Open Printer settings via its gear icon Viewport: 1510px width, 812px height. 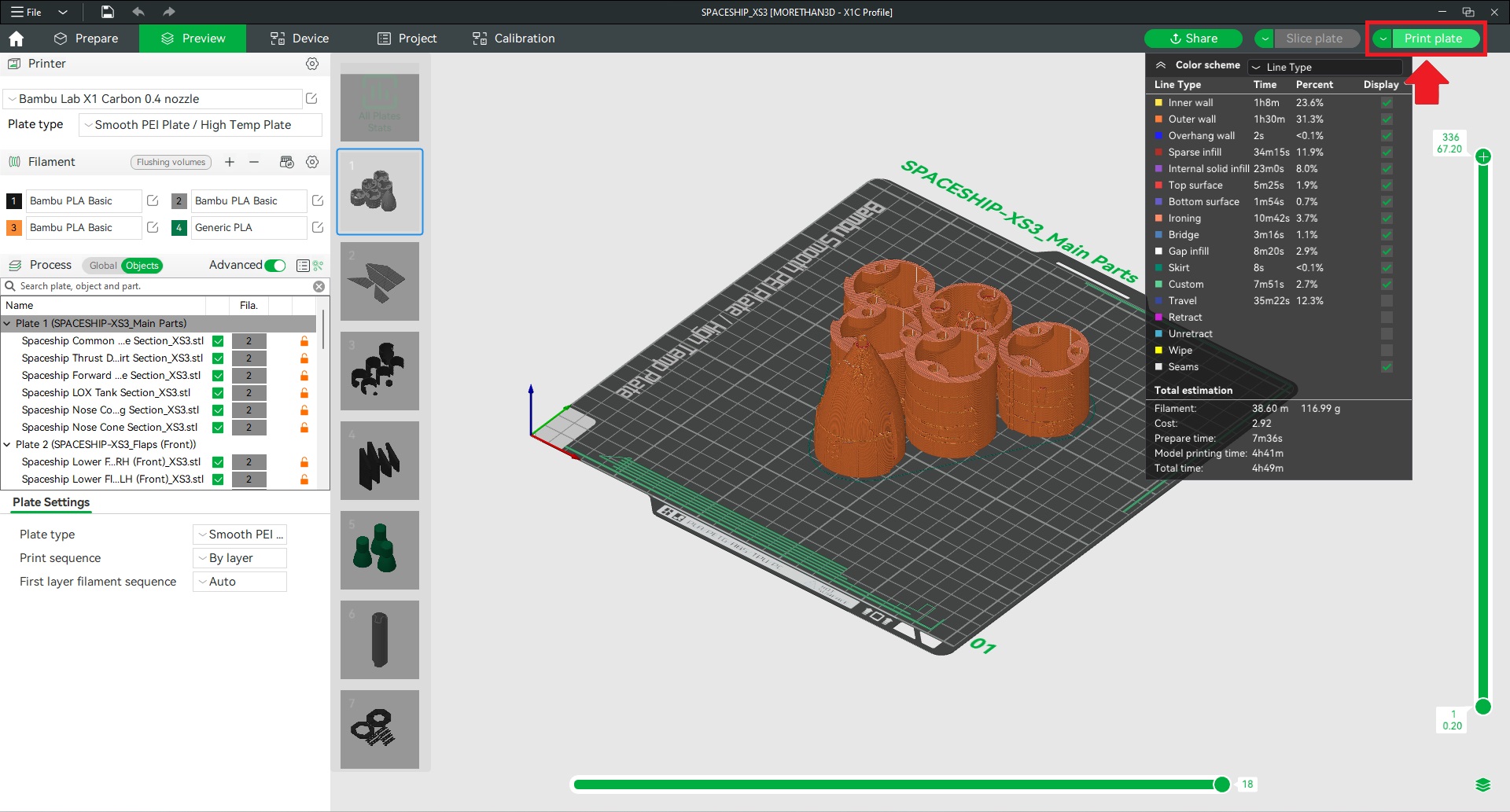click(x=312, y=64)
